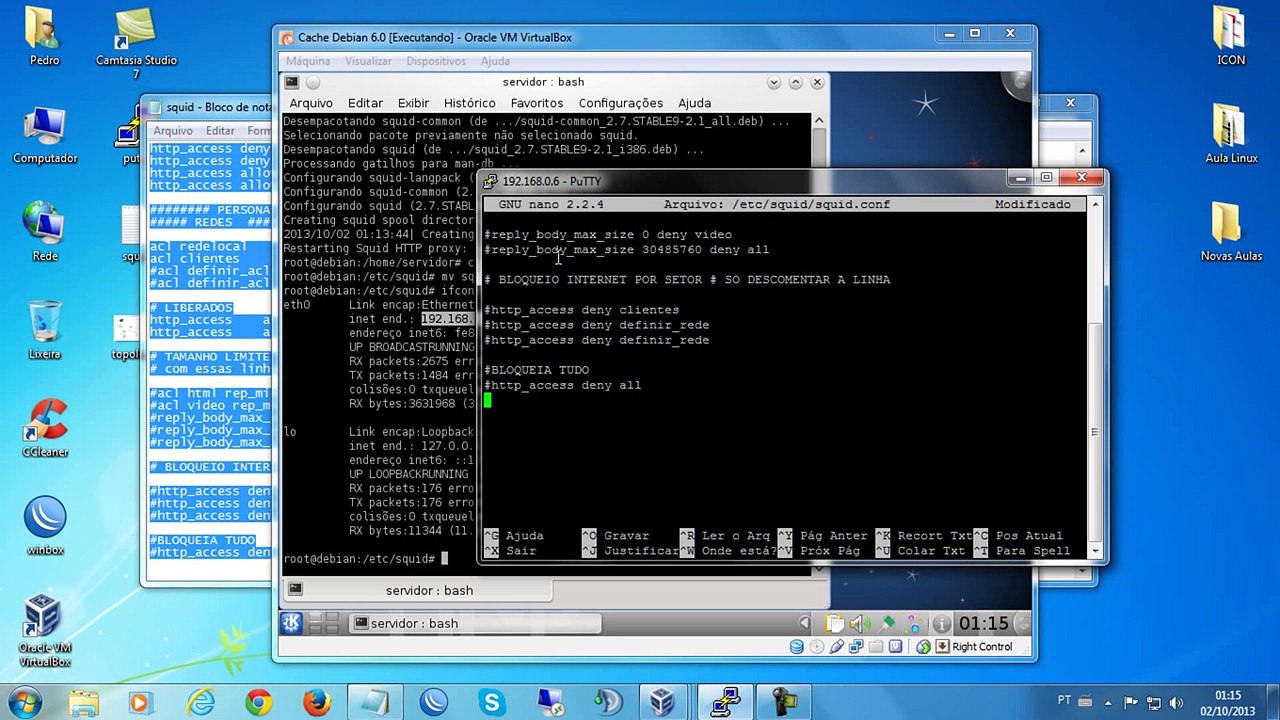Click PuTTY scrollbar down arrow

point(1095,551)
